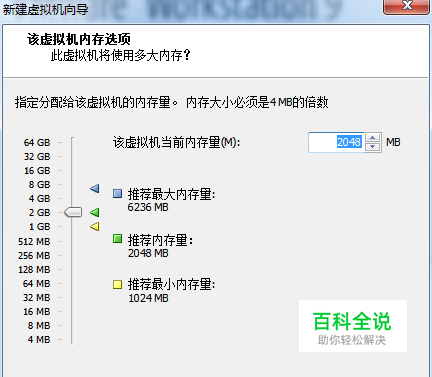Decrease memory with the spinner down arrow
This screenshot has width=432, height=377.
373,147
